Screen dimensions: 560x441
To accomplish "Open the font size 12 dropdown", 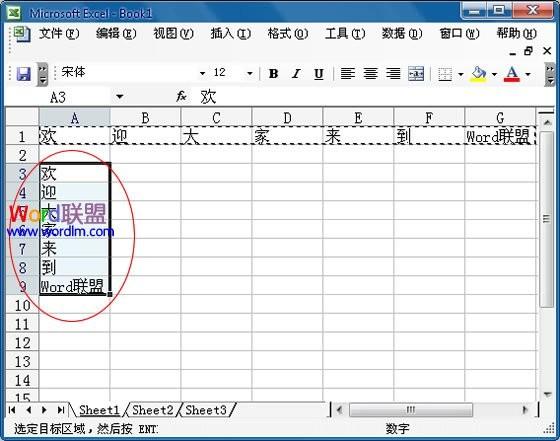I will point(250,74).
